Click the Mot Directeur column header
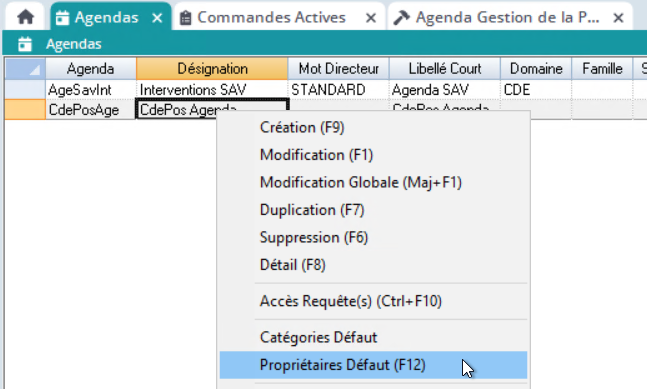 338,68
